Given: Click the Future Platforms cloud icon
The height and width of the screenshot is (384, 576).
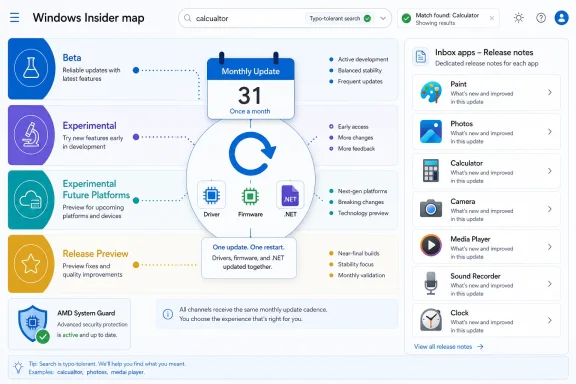Looking at the screenshot, I should (x=31, y=200).
